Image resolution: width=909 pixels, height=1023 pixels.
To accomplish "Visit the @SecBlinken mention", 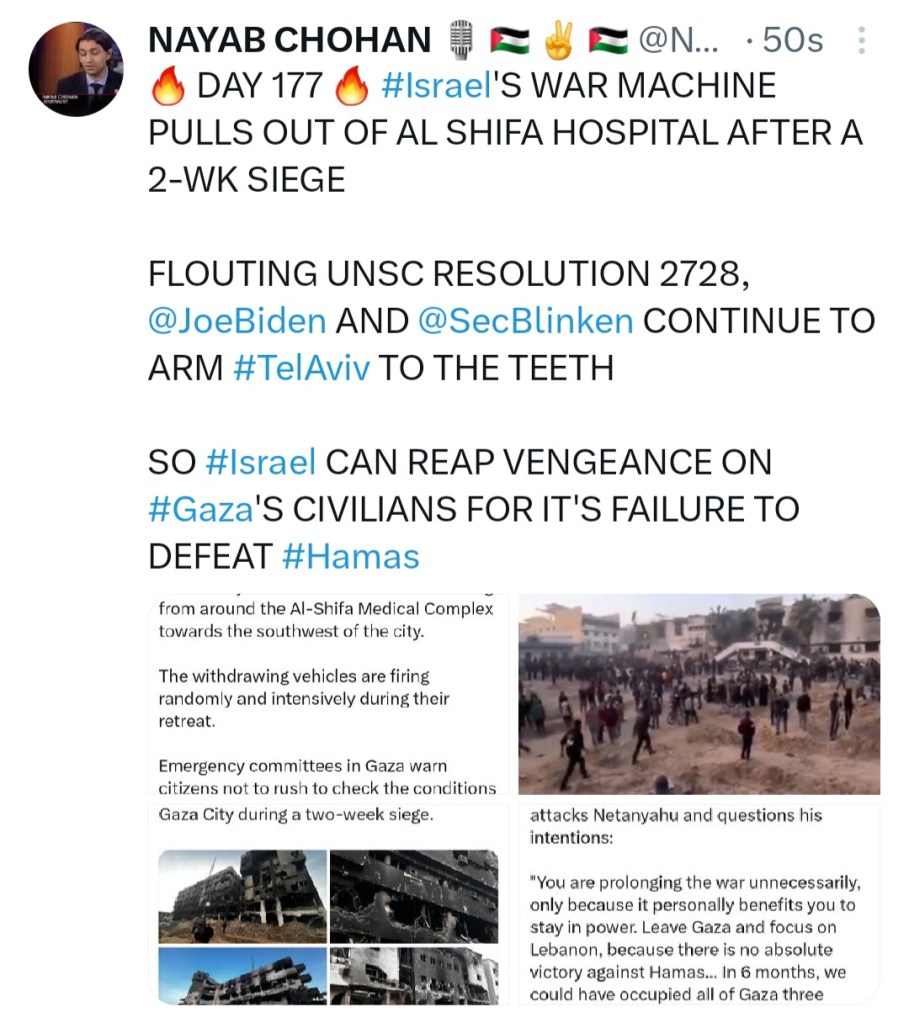I will 524,321.
